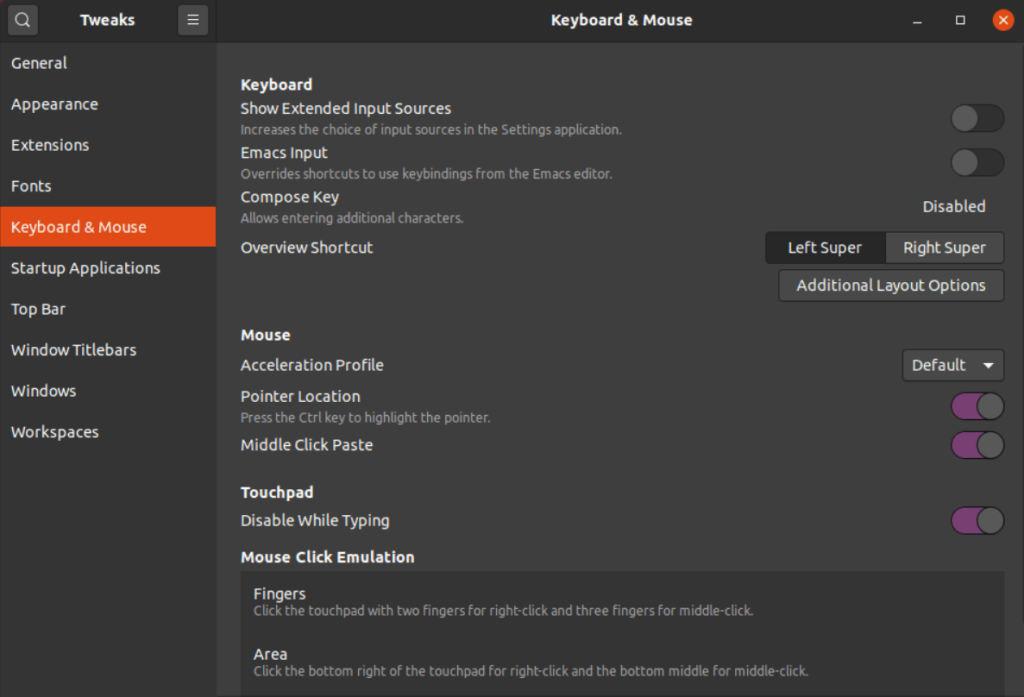The image size is (1024, 697).
Task: Disable the Pointer Location switch
Action: tap(976, 406)
